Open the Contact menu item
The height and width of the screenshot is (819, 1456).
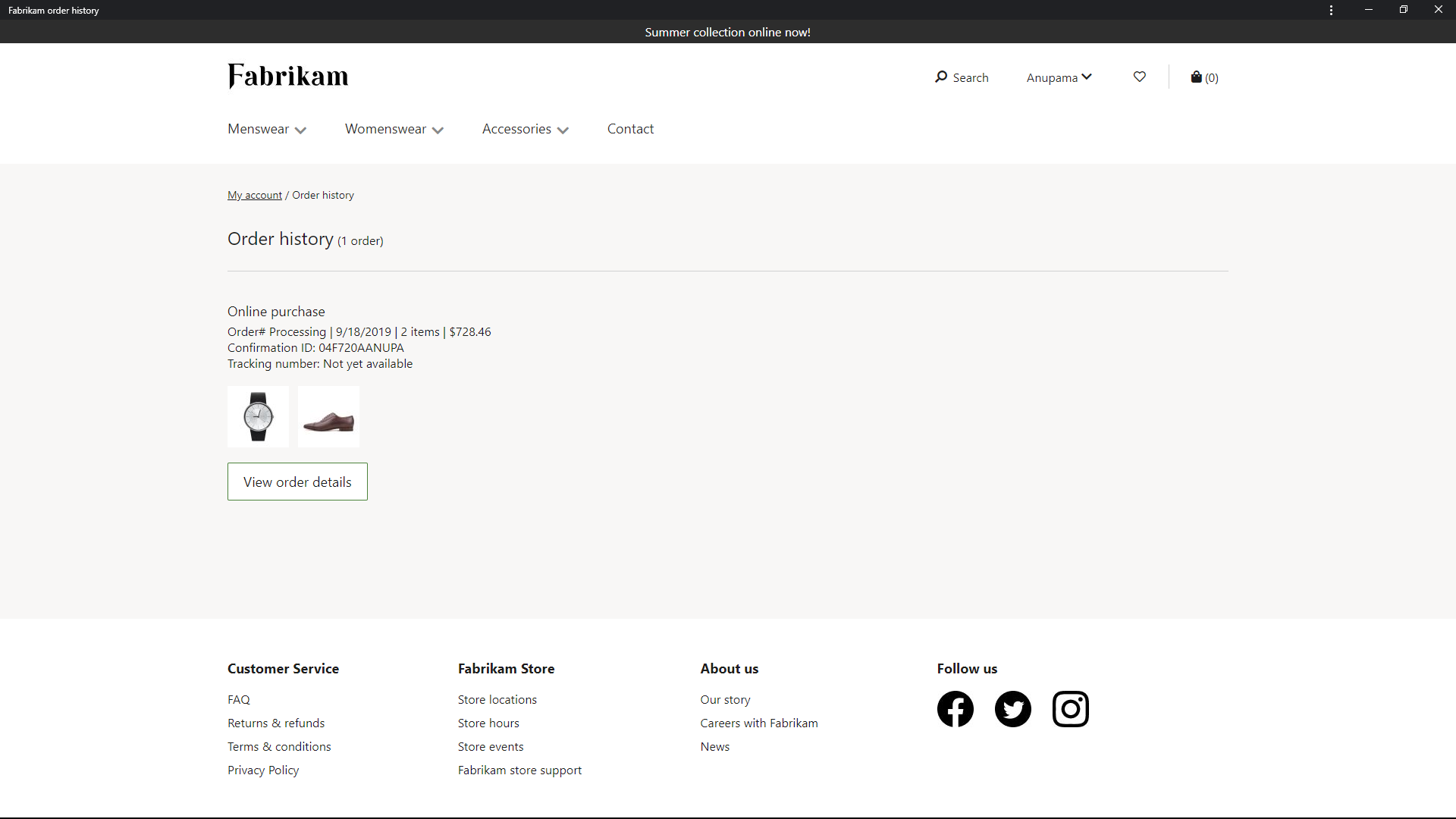[631, 128]
